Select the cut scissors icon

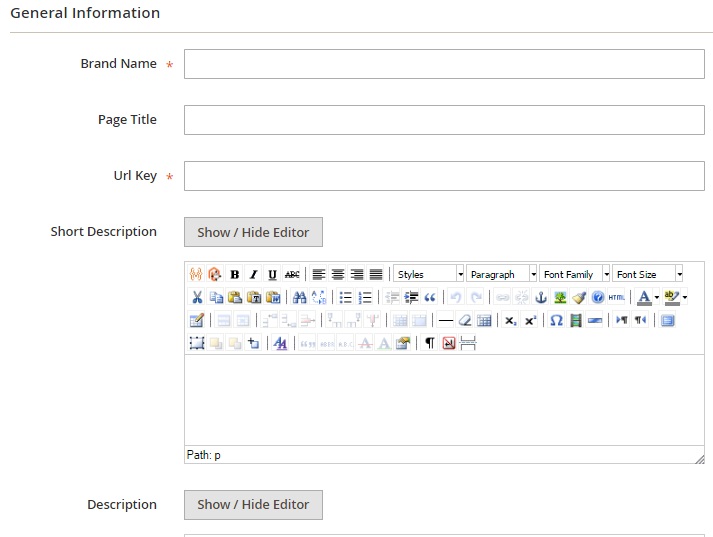coord(197,297)
